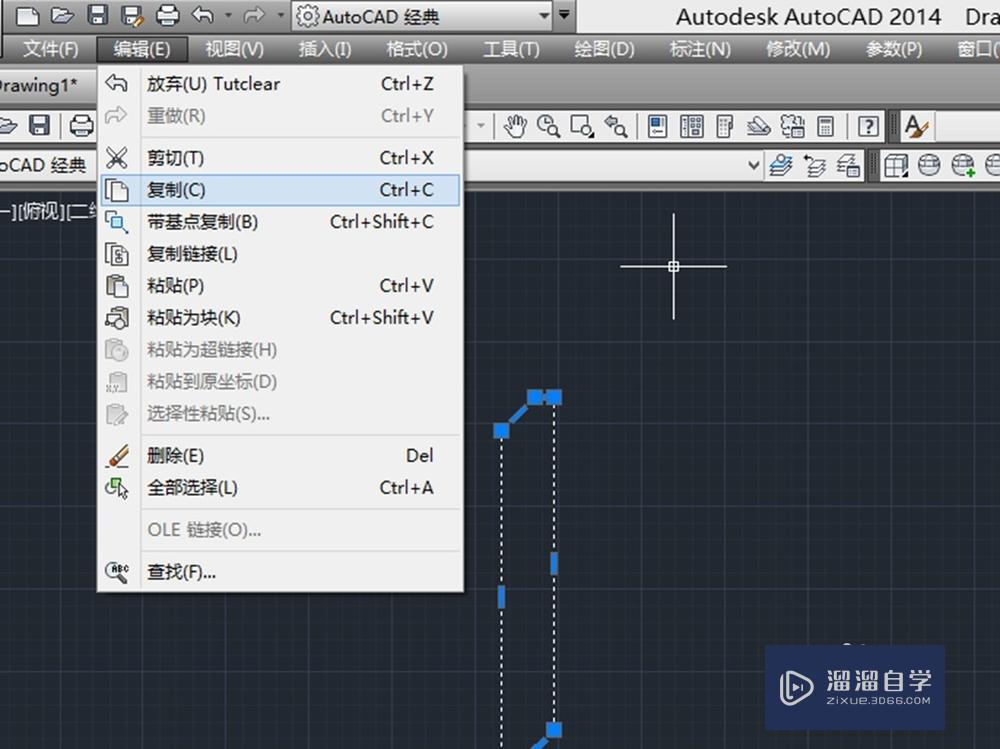Click the Redo arrow in quick access toolbar

point(254,14)
